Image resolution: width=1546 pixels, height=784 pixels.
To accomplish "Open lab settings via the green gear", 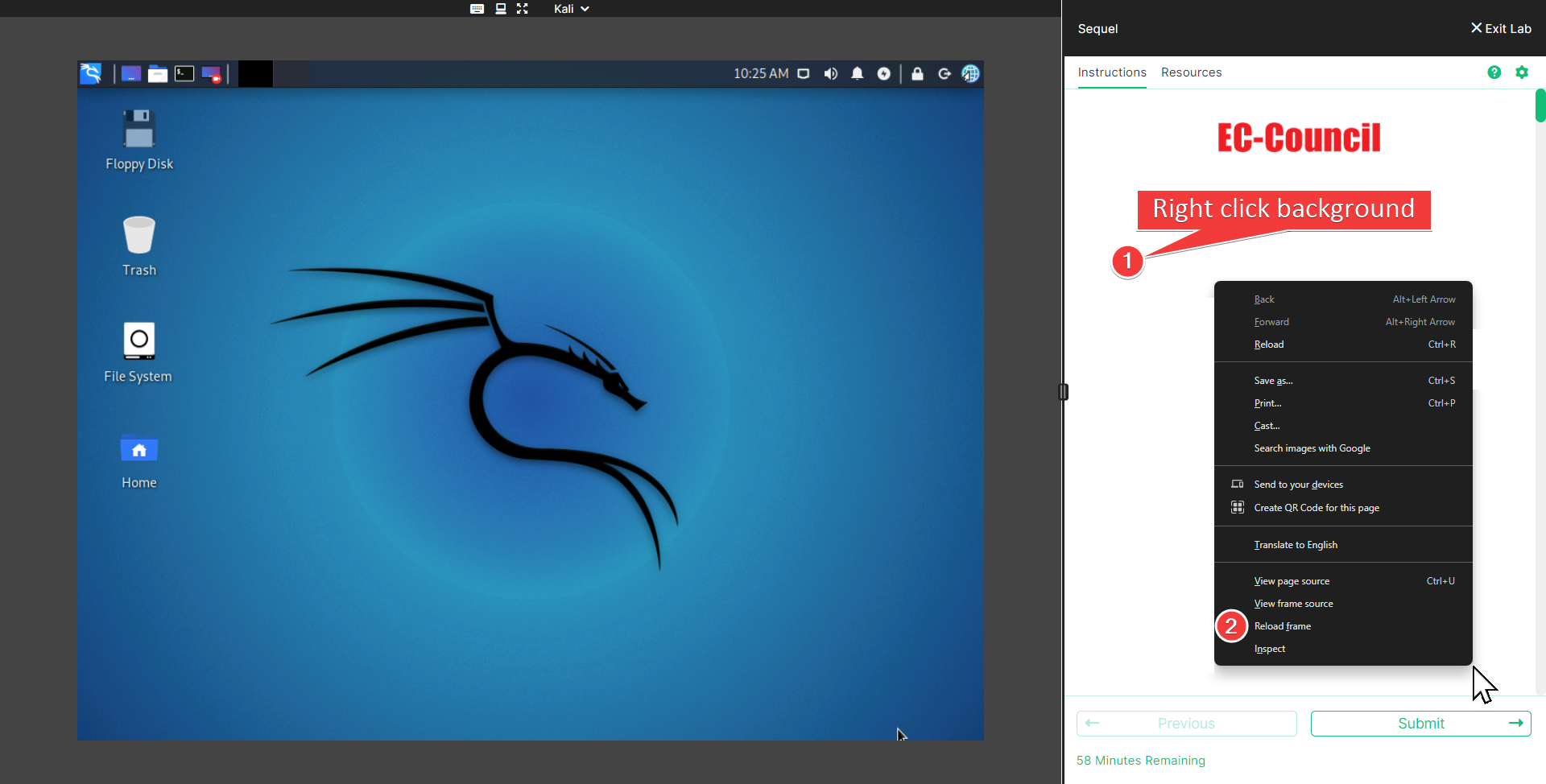I will point(1522,72).
